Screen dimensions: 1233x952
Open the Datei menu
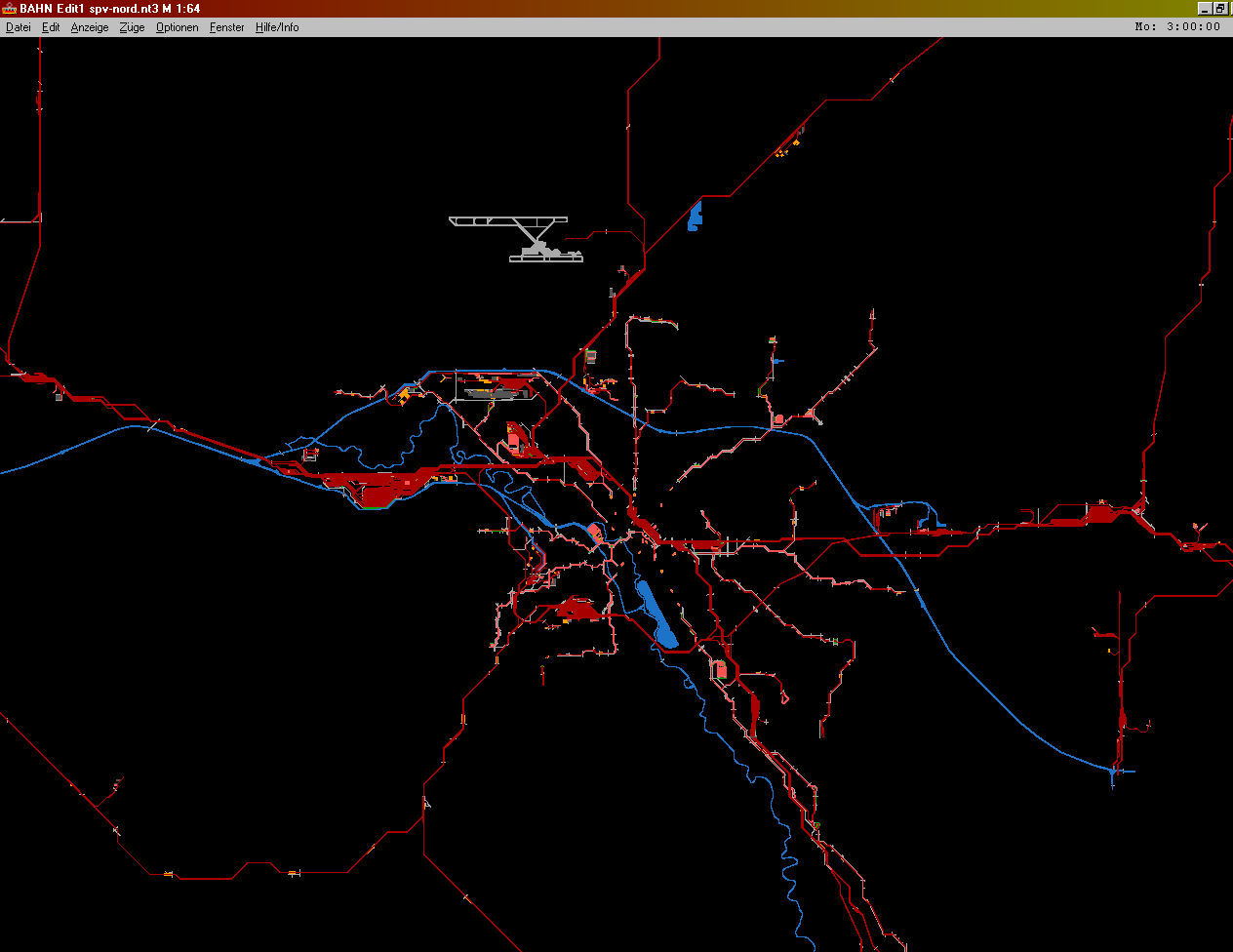pyautogui.click(x=18, y=27)
